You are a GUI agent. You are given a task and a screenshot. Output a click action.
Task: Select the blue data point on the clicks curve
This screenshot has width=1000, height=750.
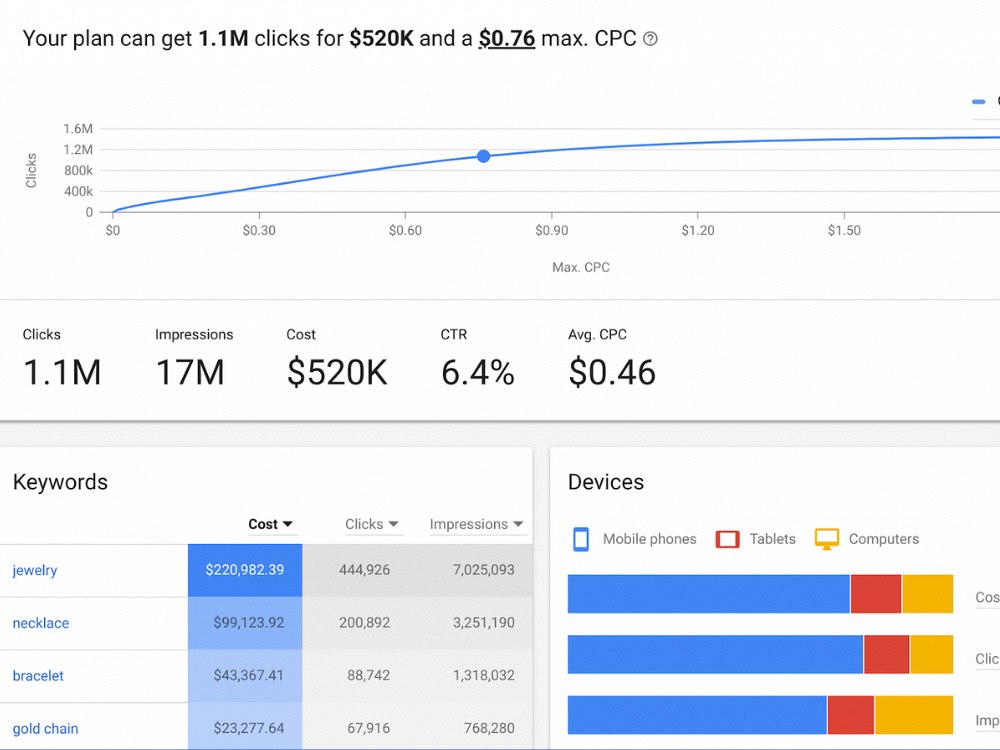coord(483,156)
